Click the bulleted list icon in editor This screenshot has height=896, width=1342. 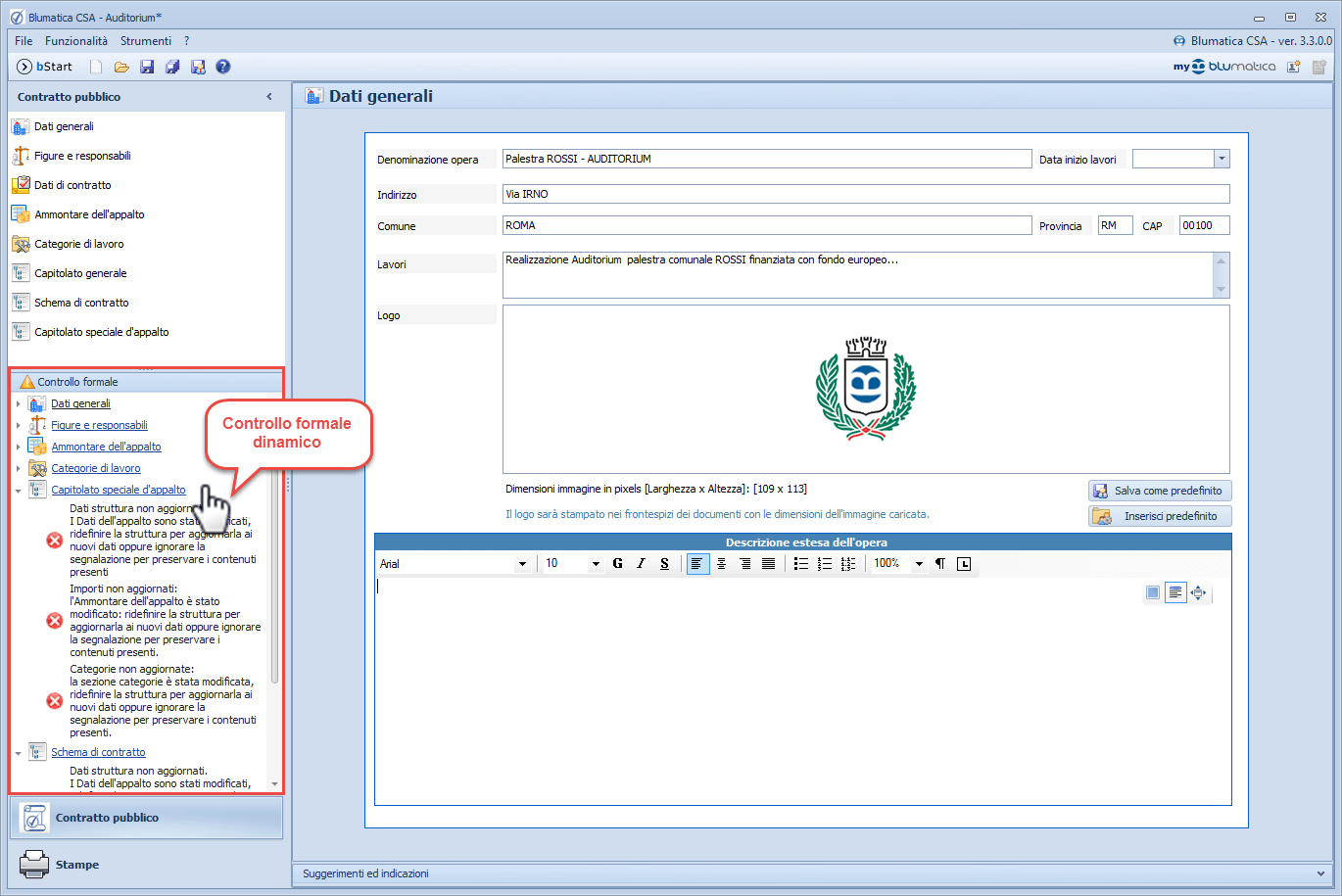click(x=800, y=563)
